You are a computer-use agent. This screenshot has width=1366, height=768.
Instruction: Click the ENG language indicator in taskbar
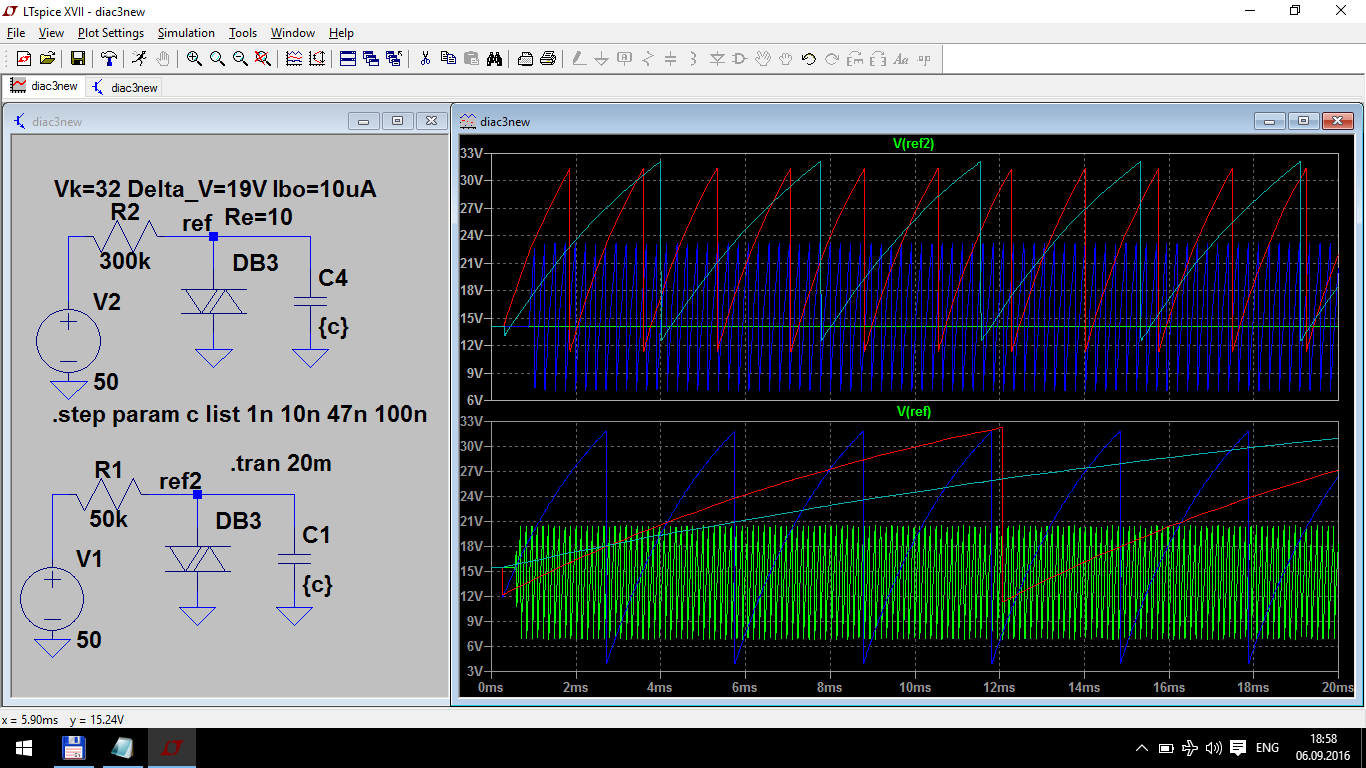coord(1267,748)
